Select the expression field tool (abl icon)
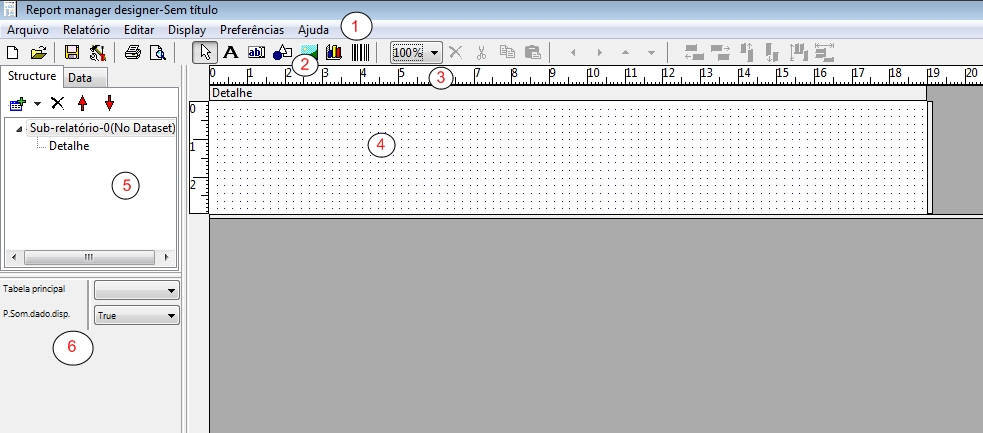The height and width of the screenshot is (433, 983). point(256,52)
